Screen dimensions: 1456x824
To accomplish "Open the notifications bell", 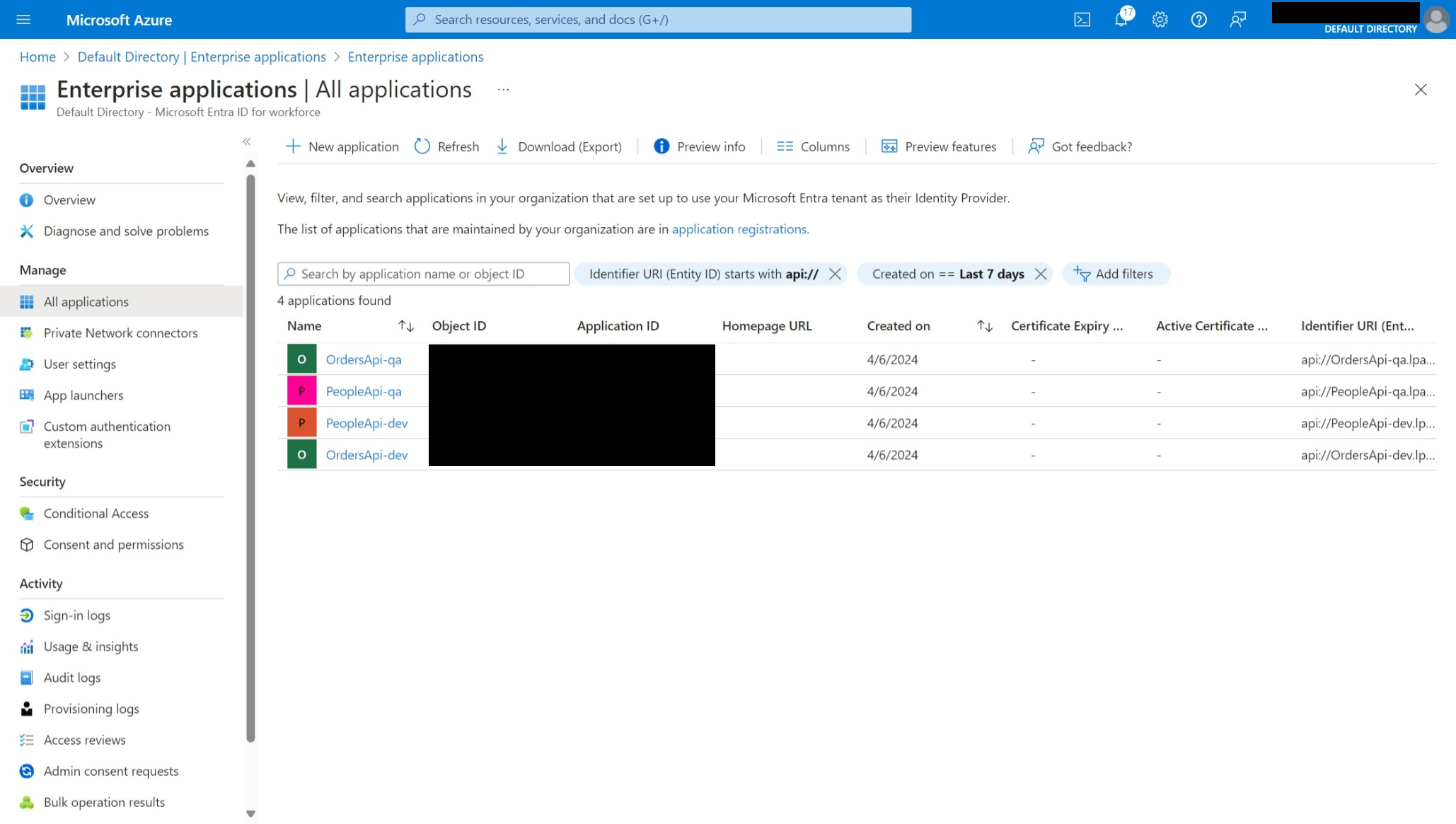I will [1122, 18].
